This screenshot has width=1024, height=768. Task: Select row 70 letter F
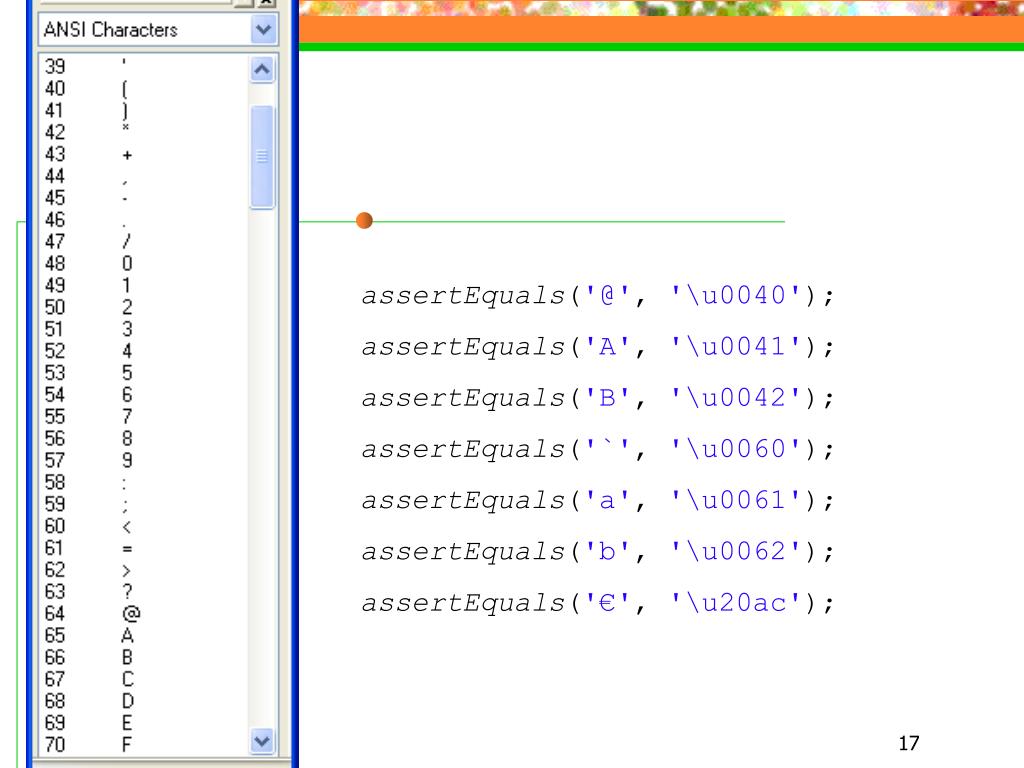[x=144, y=745]
